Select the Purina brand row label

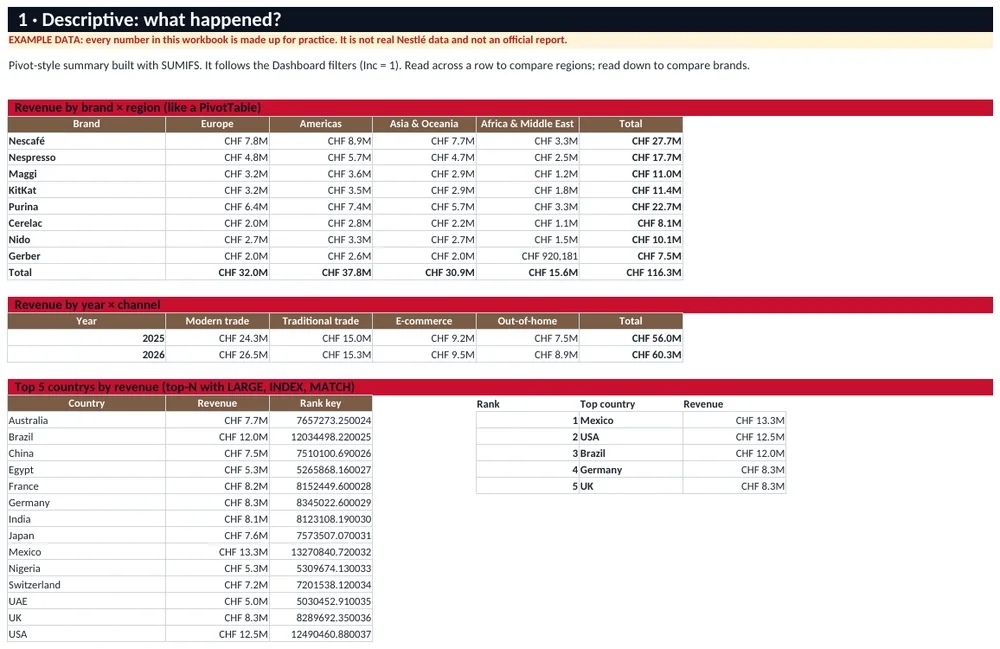(86, 207)
